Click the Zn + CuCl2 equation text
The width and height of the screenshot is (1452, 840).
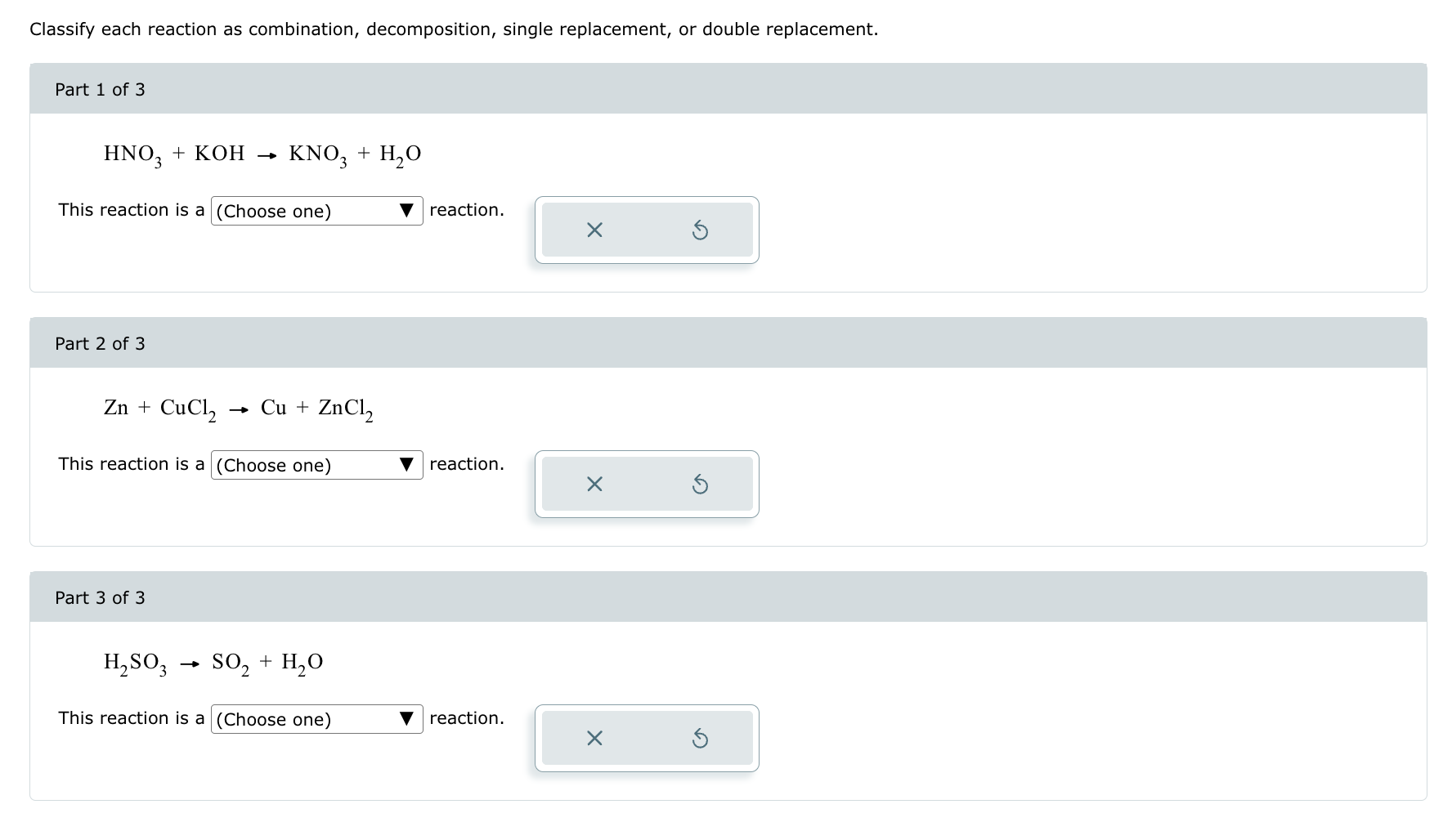[237, 408]
